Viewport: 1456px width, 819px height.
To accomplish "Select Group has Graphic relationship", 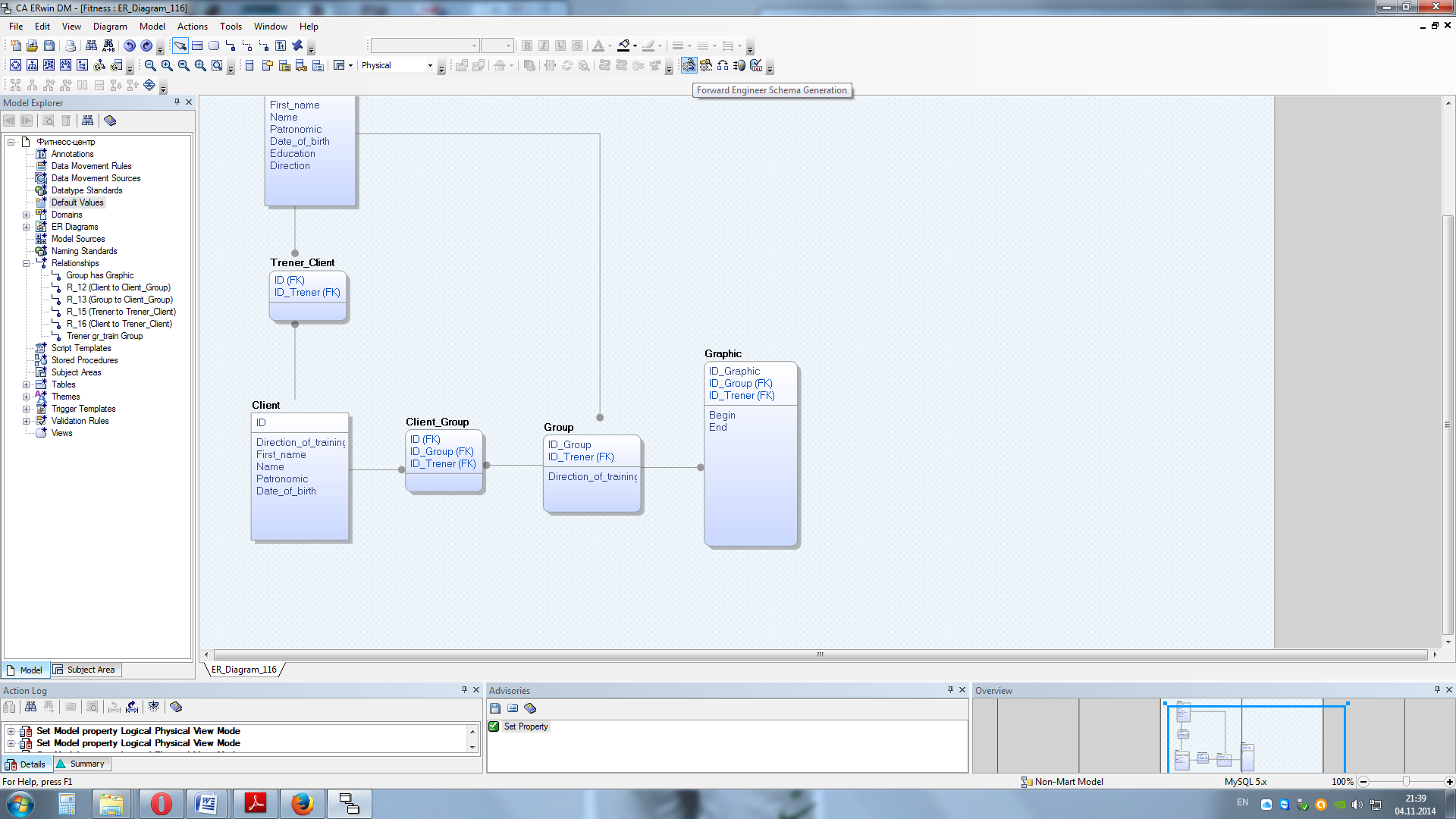I will click(x=99, y=276).
